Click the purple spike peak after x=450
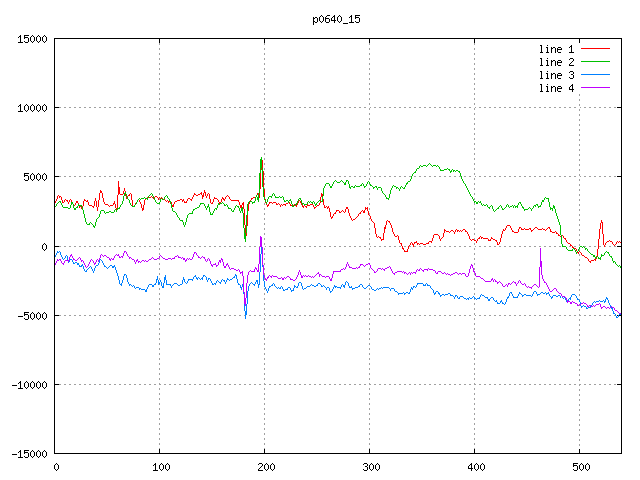This screenshot has width=640, height=480. [540, 248]
